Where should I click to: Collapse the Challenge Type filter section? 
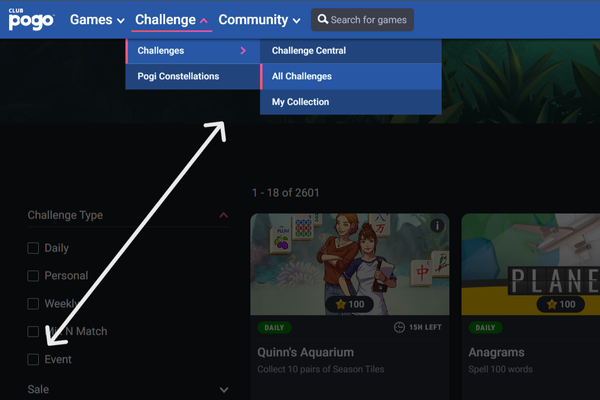click(x=223, y=215)
